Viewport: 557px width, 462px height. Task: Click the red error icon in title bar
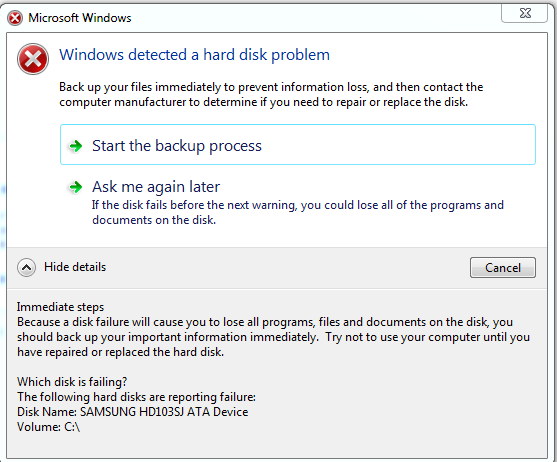pyautogui.click(x=15, y=18)
